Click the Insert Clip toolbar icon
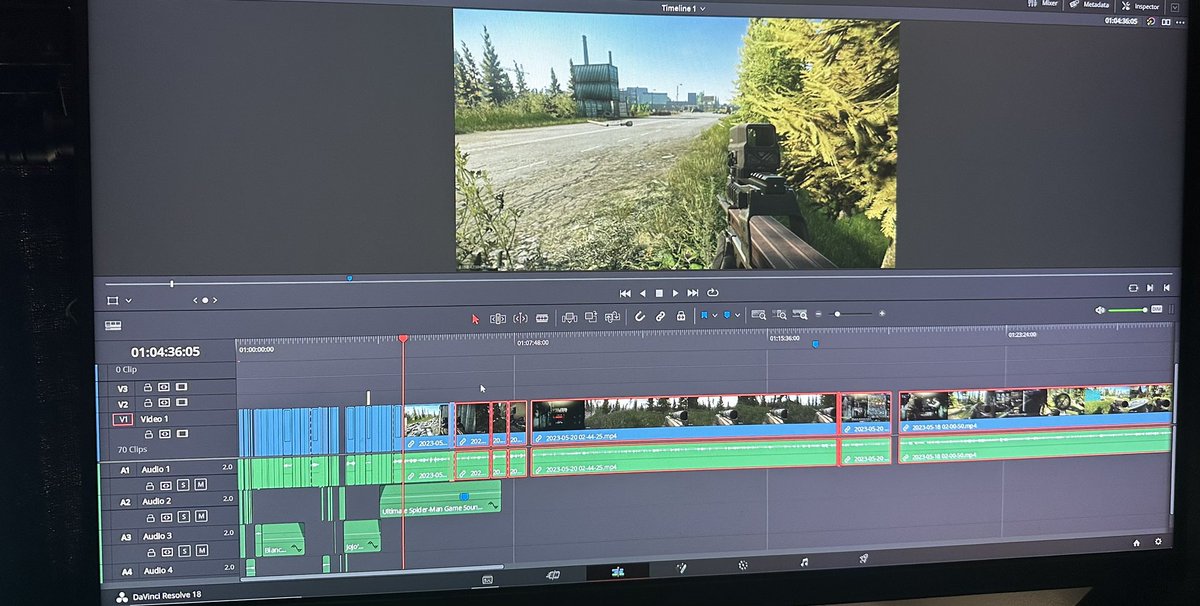This screenshot has width=1200, height=606. [570, 317]
